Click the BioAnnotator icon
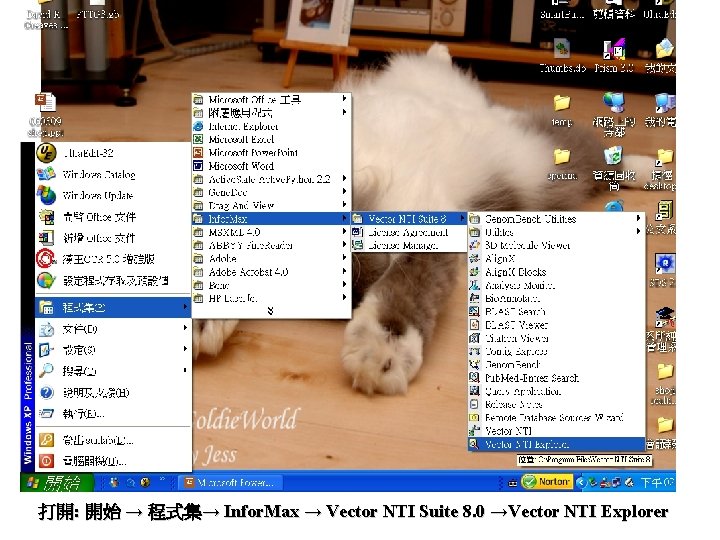The width and height of the screenshot is (720, 540). [474, 298]
